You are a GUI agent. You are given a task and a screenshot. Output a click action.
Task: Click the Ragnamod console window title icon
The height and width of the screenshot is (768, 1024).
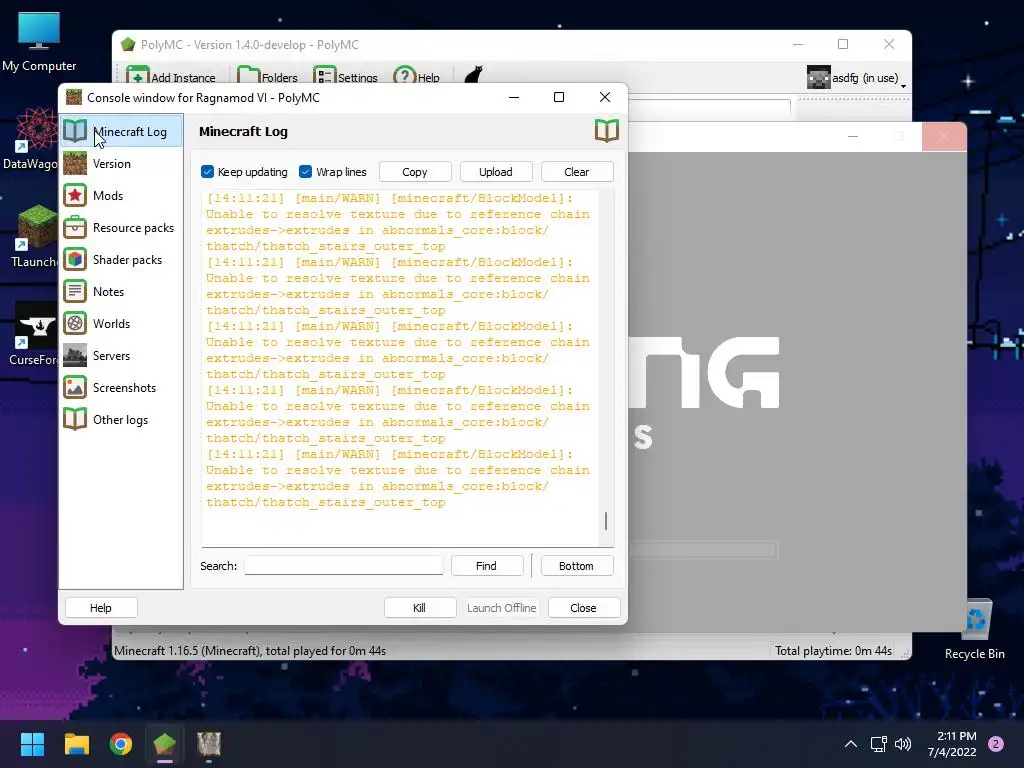coord(74,97)
